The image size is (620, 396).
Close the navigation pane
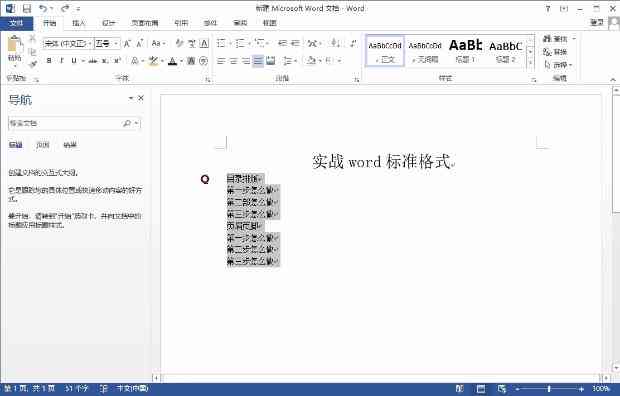click(x=141, y=98)
